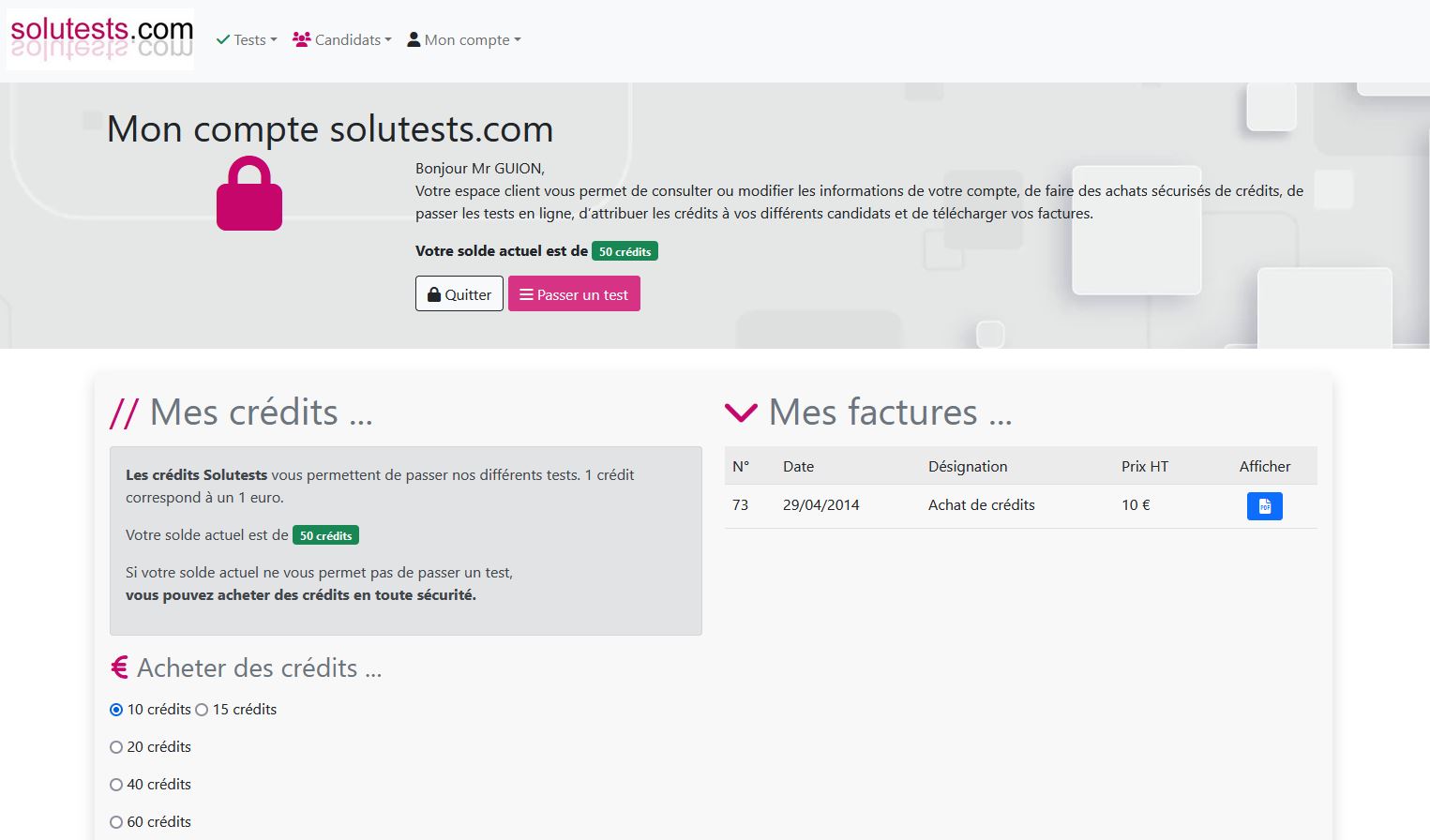This screenshot has height=840, width=1430.
Task: Click the Mes crédits heading text
Action: coord(262,412)
